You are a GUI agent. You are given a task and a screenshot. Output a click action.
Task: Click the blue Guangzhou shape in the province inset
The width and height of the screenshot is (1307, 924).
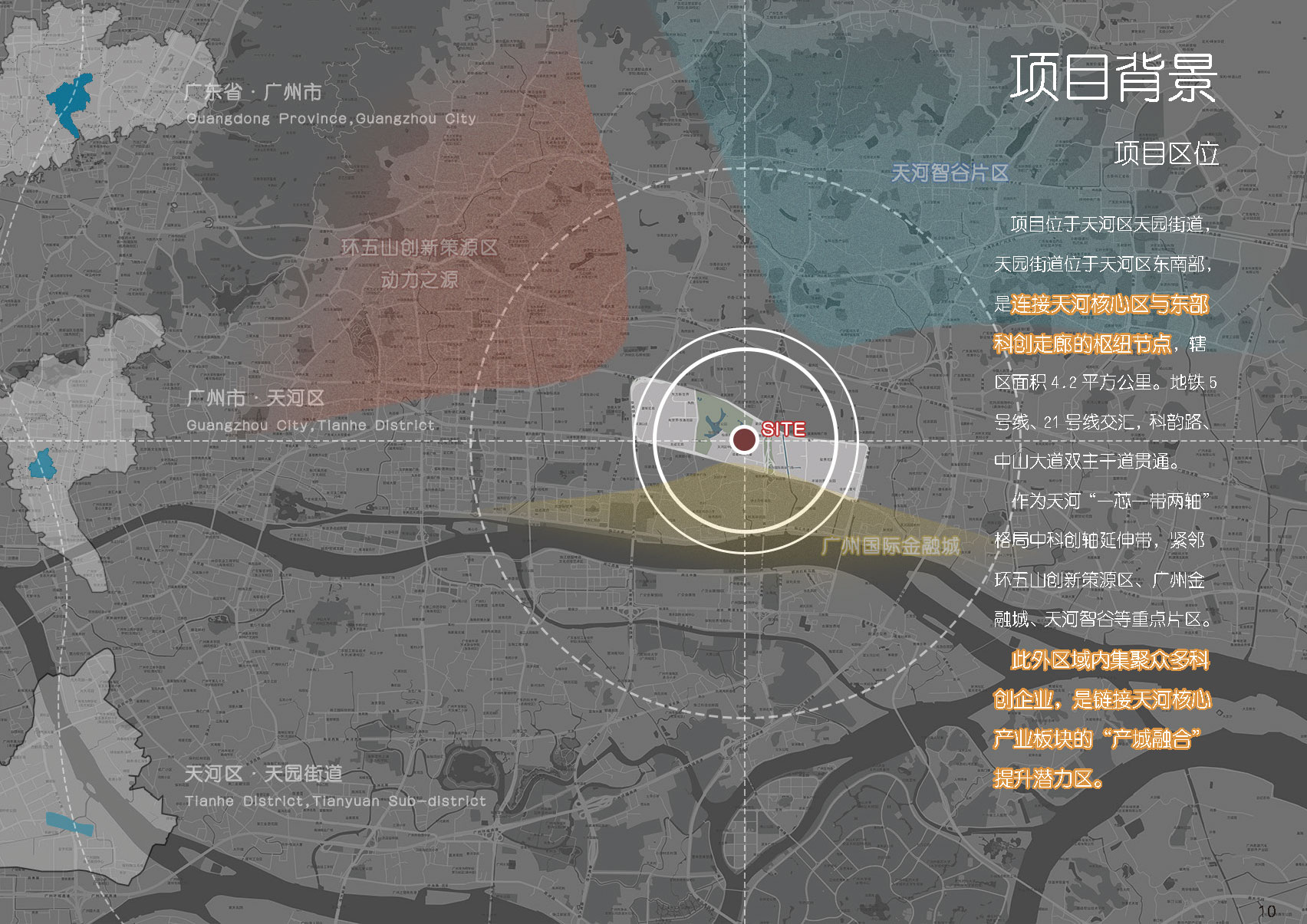[x=69, y=104]
